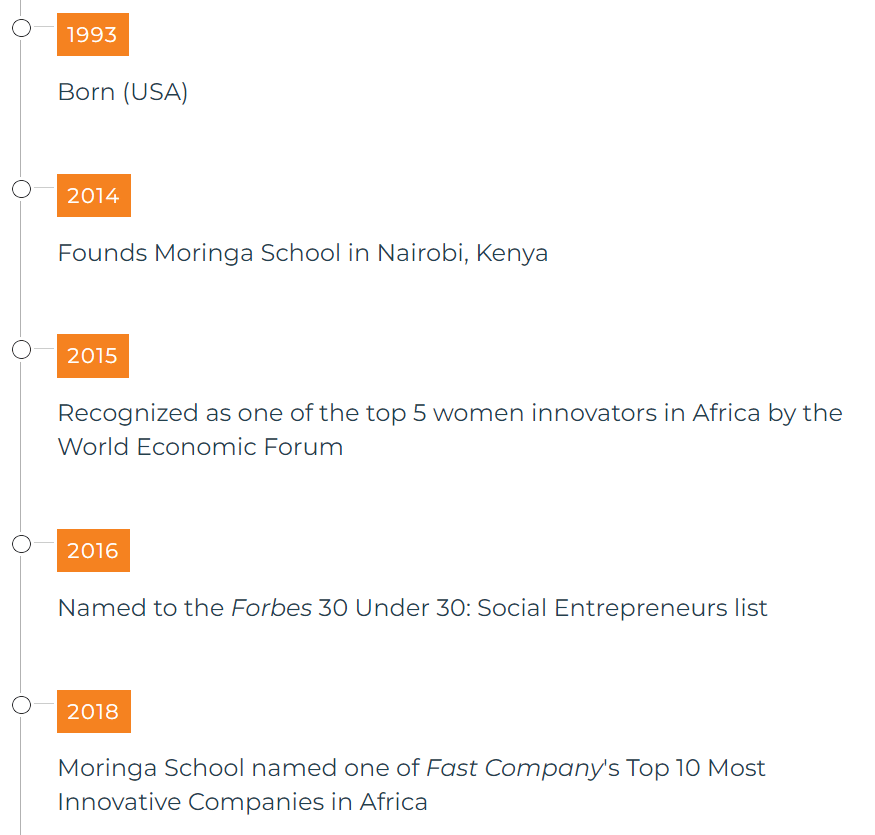
Task: Click the vertical timeline line between 2015 and 2016
Action: click(x=21, y=447)
